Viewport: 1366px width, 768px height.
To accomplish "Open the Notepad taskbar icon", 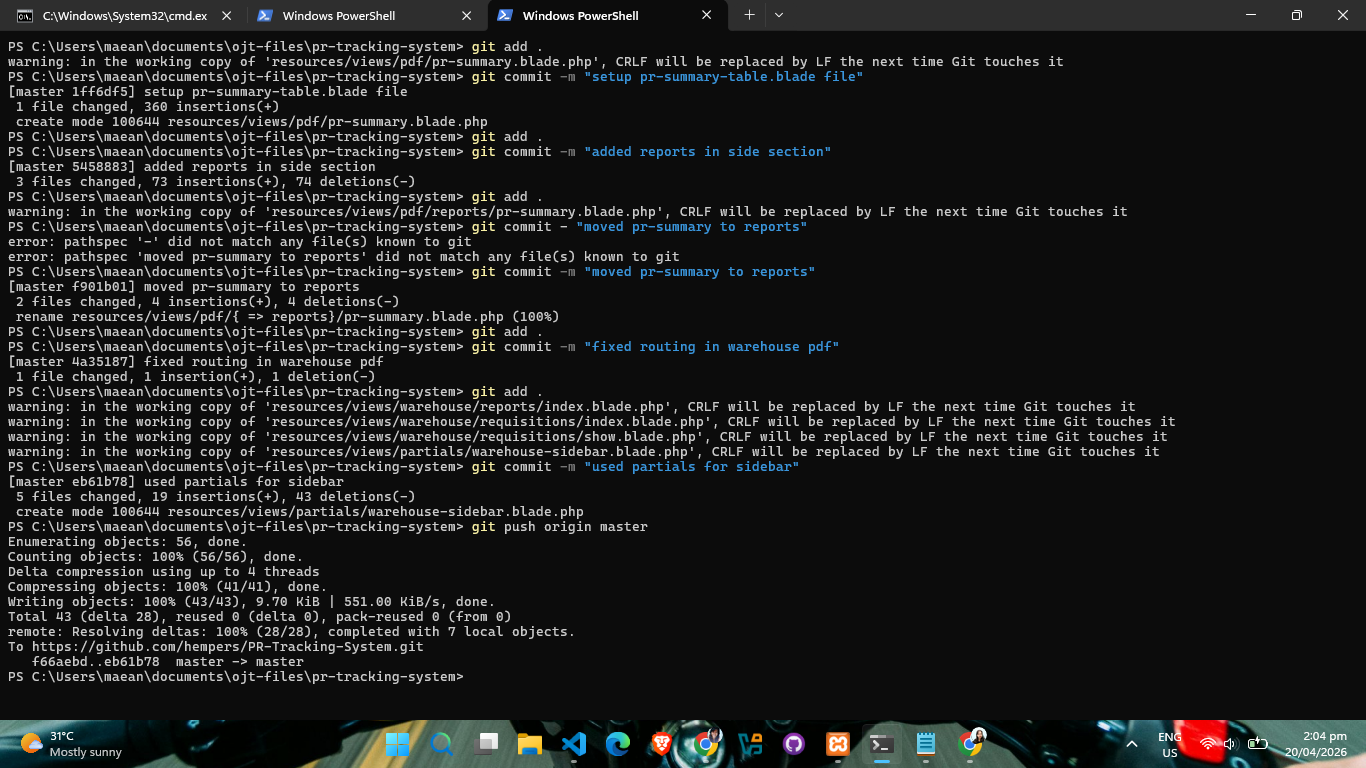I will (926, 744).
